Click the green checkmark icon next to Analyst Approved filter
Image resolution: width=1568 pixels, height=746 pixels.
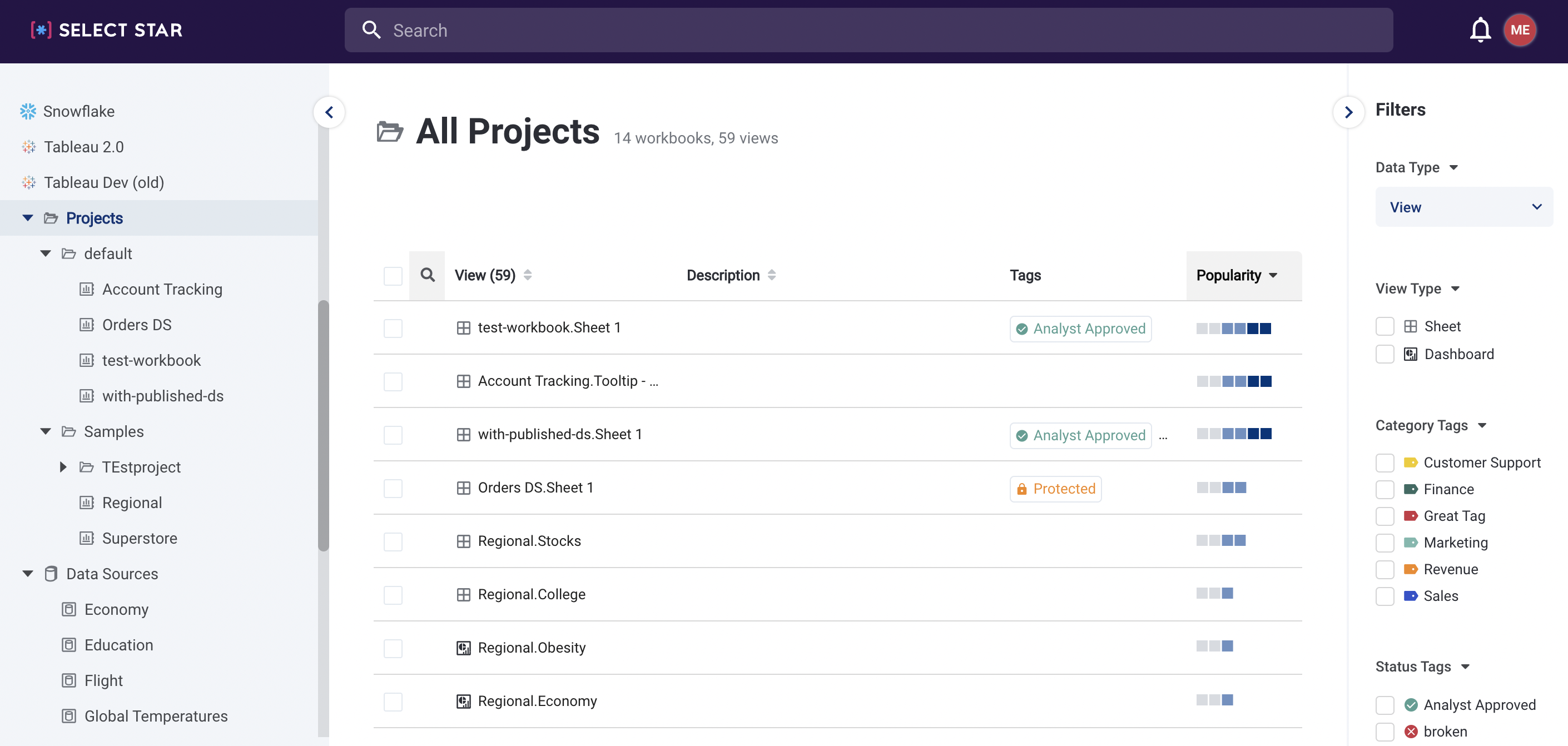tap(1410, 705)
